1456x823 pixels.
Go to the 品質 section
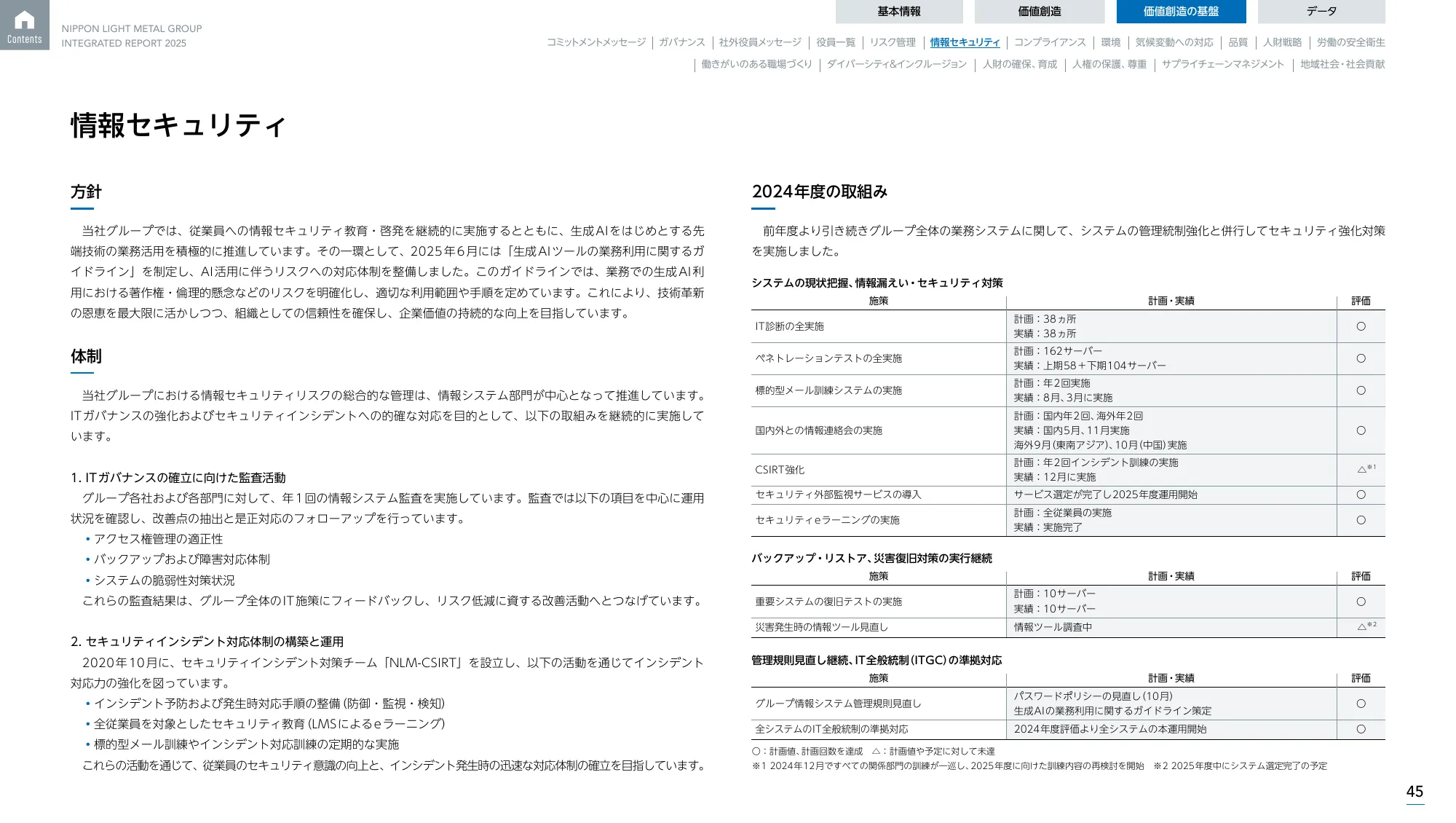tap(1238, 43)
